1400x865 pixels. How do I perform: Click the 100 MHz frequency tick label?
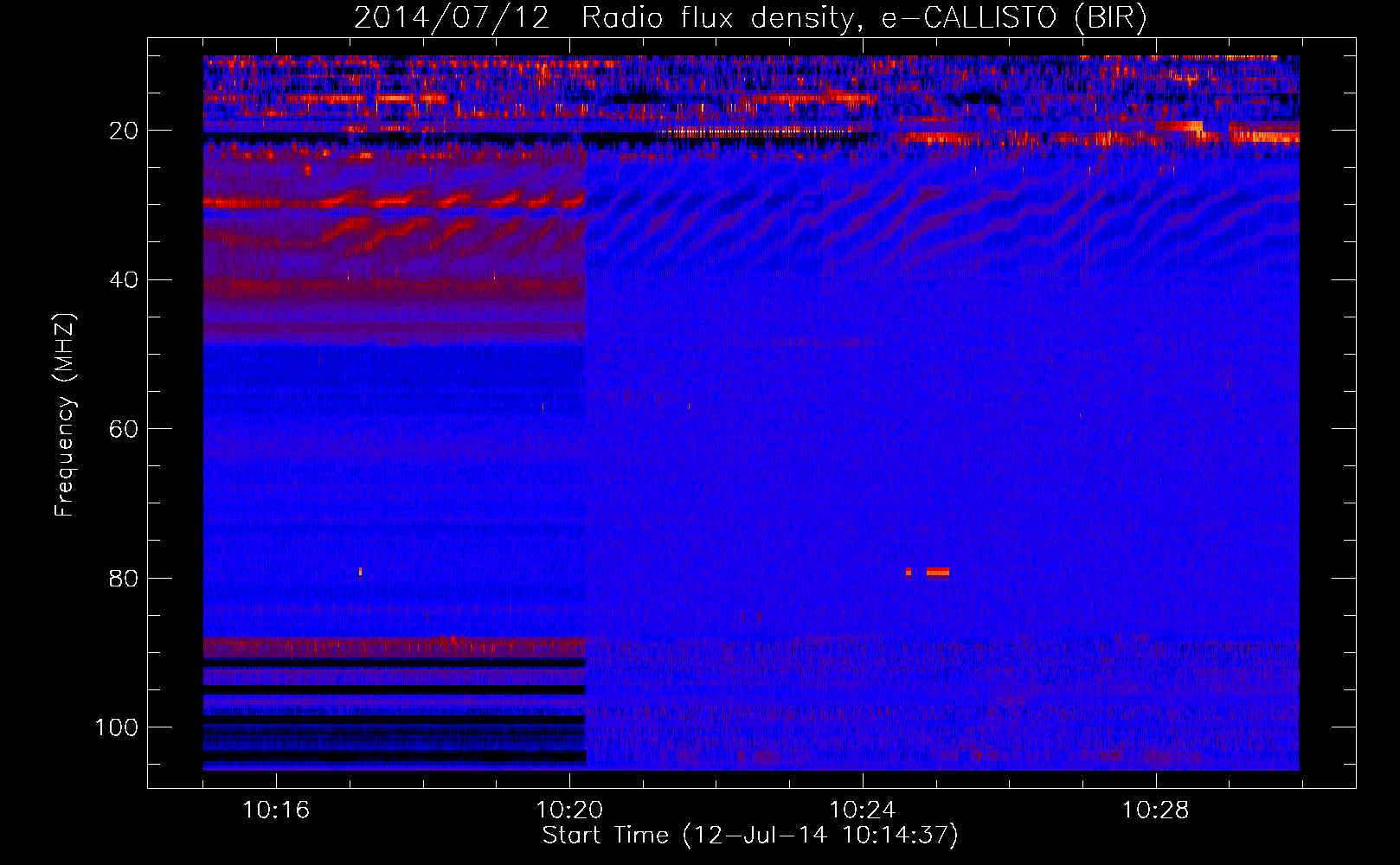pyautogui.click(x=117, y=727)
